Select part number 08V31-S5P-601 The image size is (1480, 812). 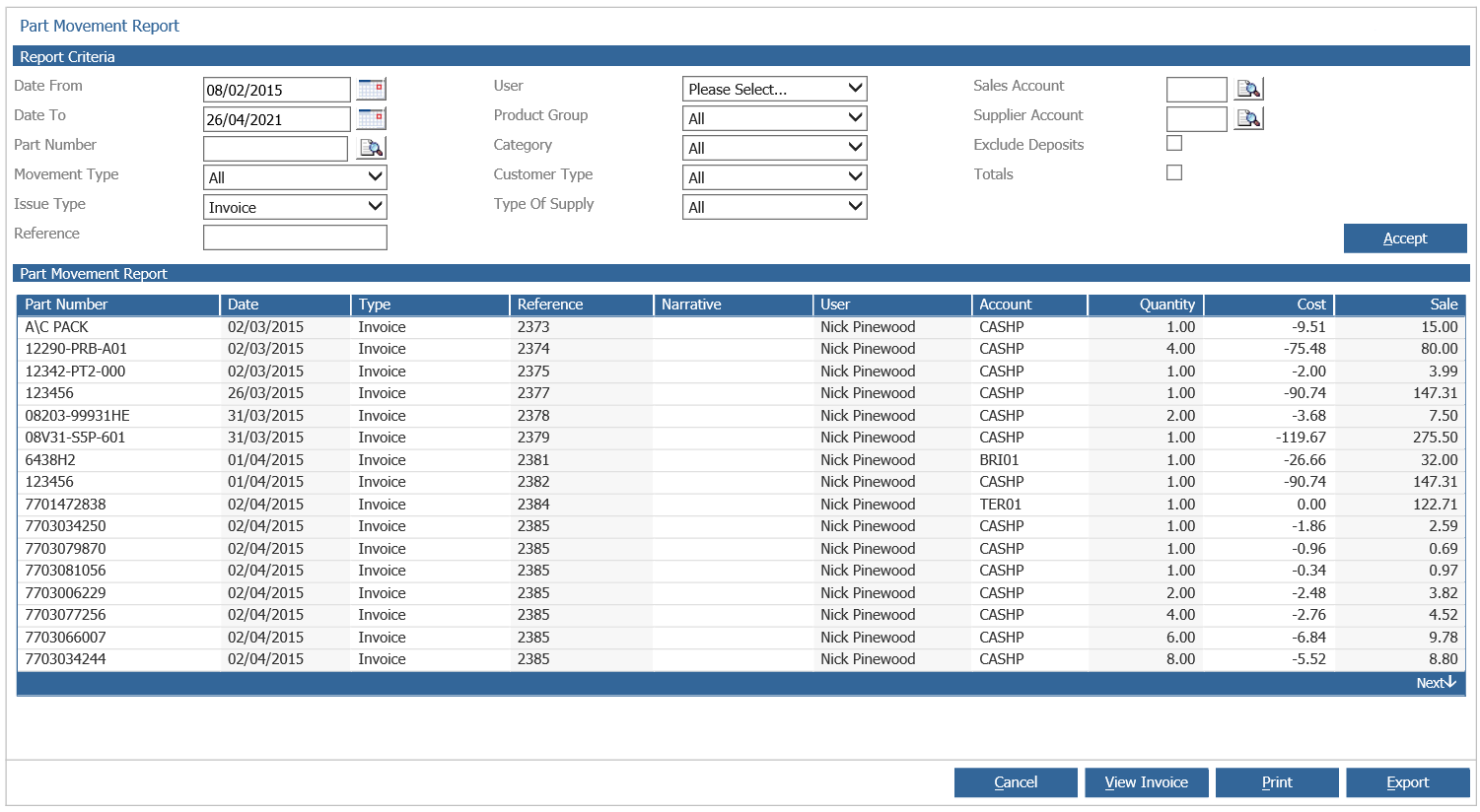point(75,438)
